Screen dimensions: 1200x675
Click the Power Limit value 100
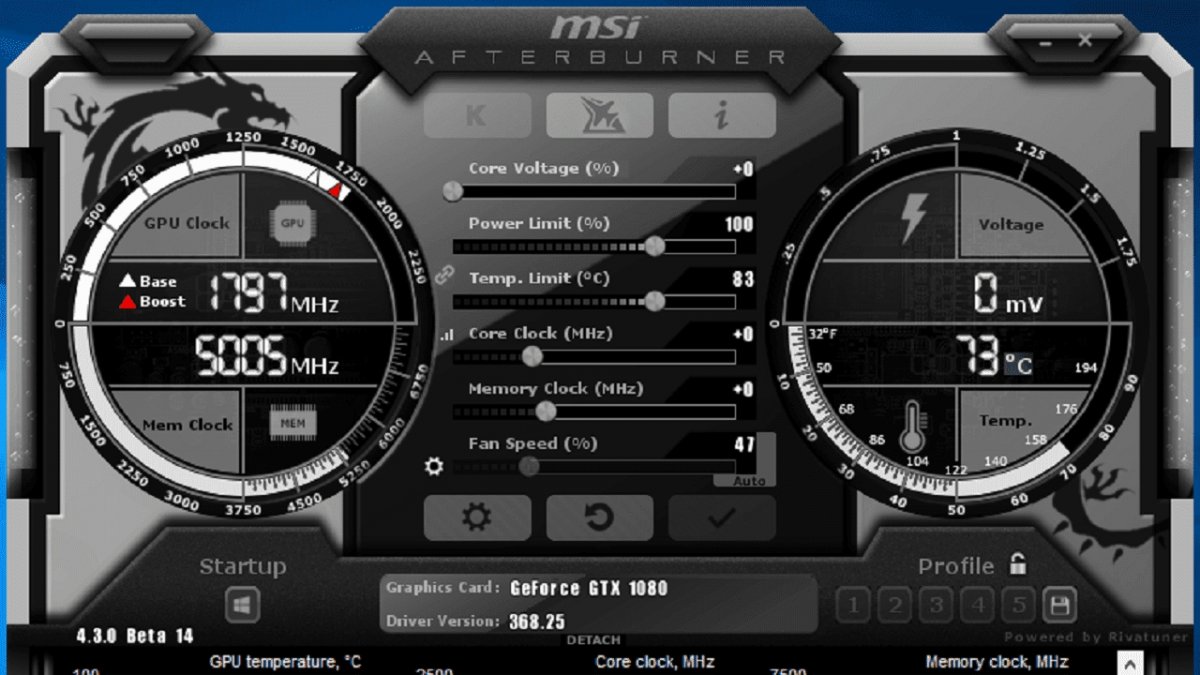739,224
